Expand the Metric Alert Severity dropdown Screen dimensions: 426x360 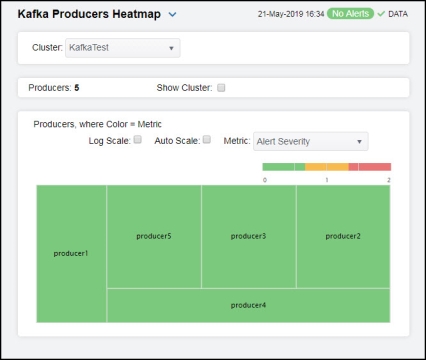click(x=311, y=142)
